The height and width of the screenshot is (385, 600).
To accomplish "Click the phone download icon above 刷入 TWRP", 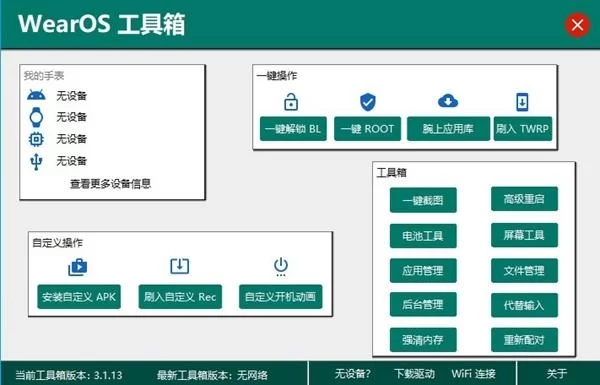I will (x=522, y=102).
